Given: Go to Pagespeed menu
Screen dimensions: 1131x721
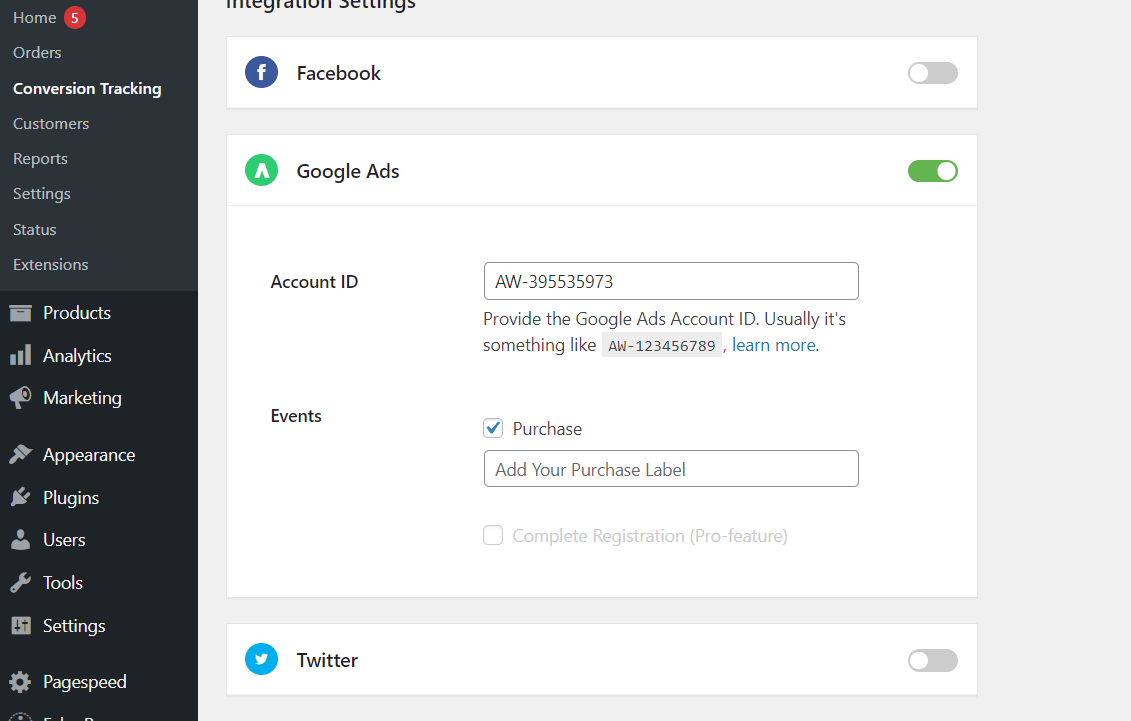Looking at the screenshot, I should point(84,682).
